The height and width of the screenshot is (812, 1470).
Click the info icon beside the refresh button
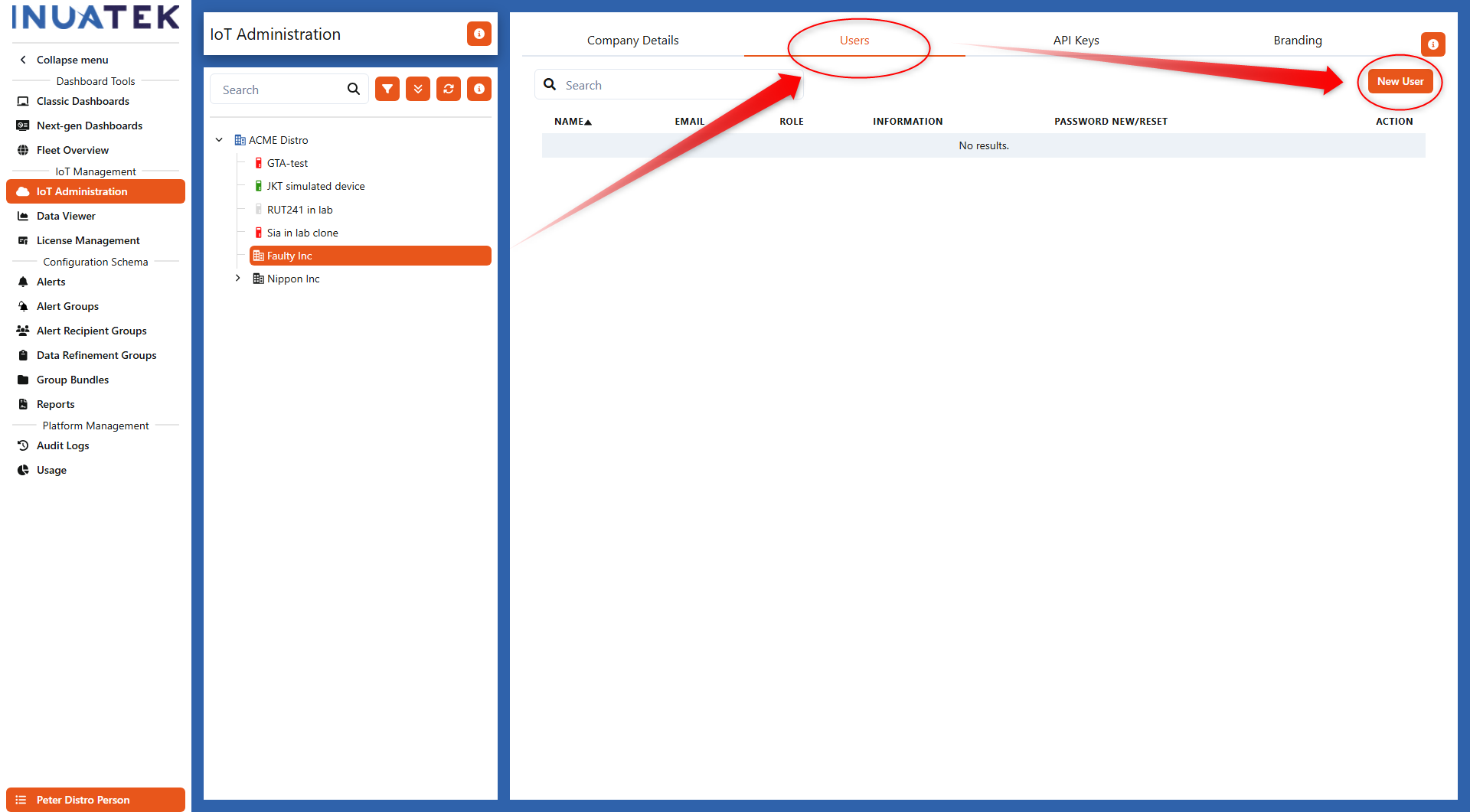(479, 88)
